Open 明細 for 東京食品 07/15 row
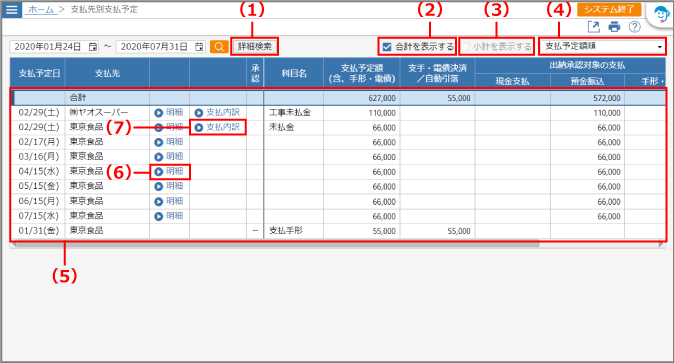Viewport: 674px width, 363px height. click(x=169, y=216)
